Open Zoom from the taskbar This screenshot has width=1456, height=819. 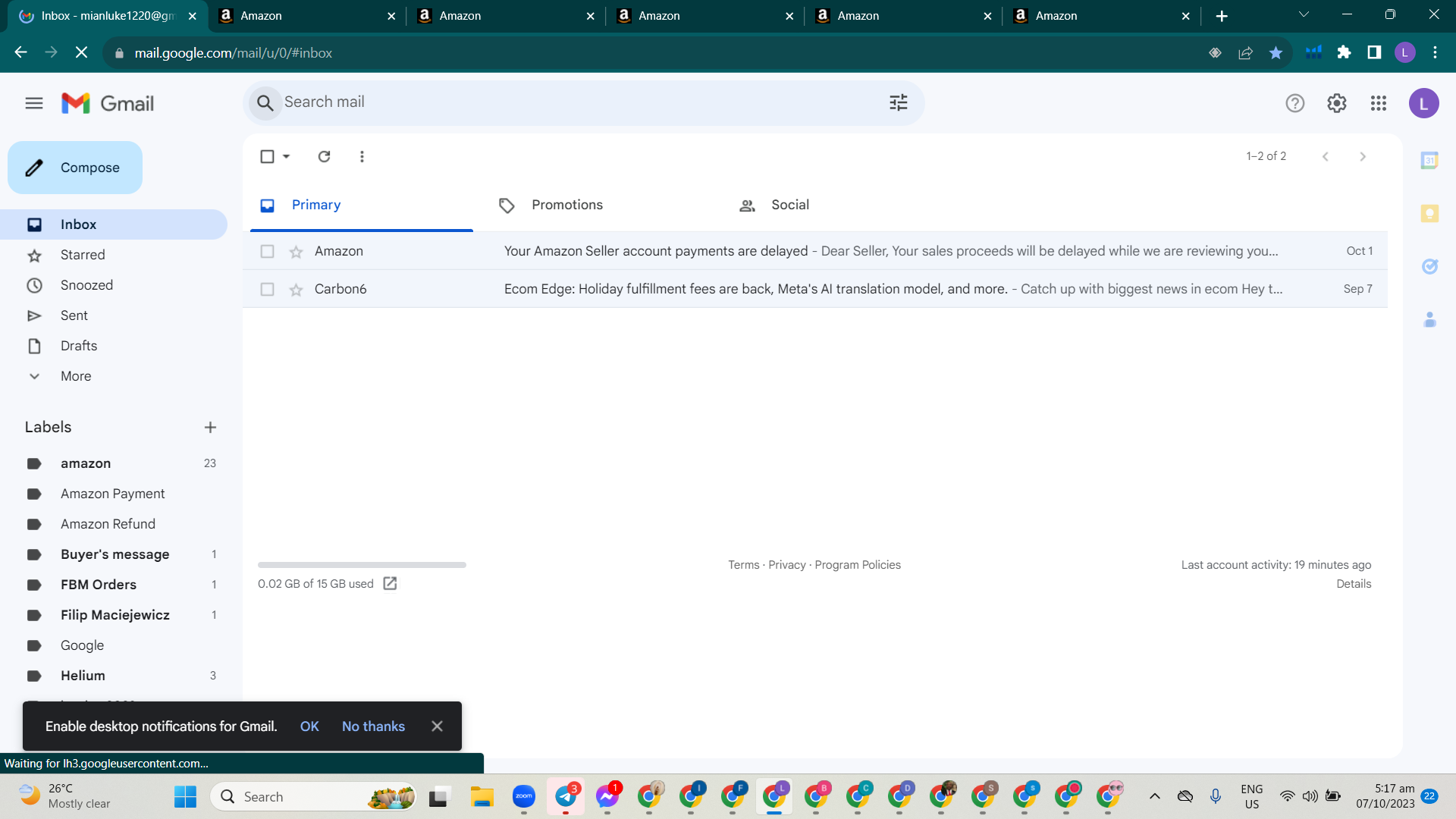524,796
